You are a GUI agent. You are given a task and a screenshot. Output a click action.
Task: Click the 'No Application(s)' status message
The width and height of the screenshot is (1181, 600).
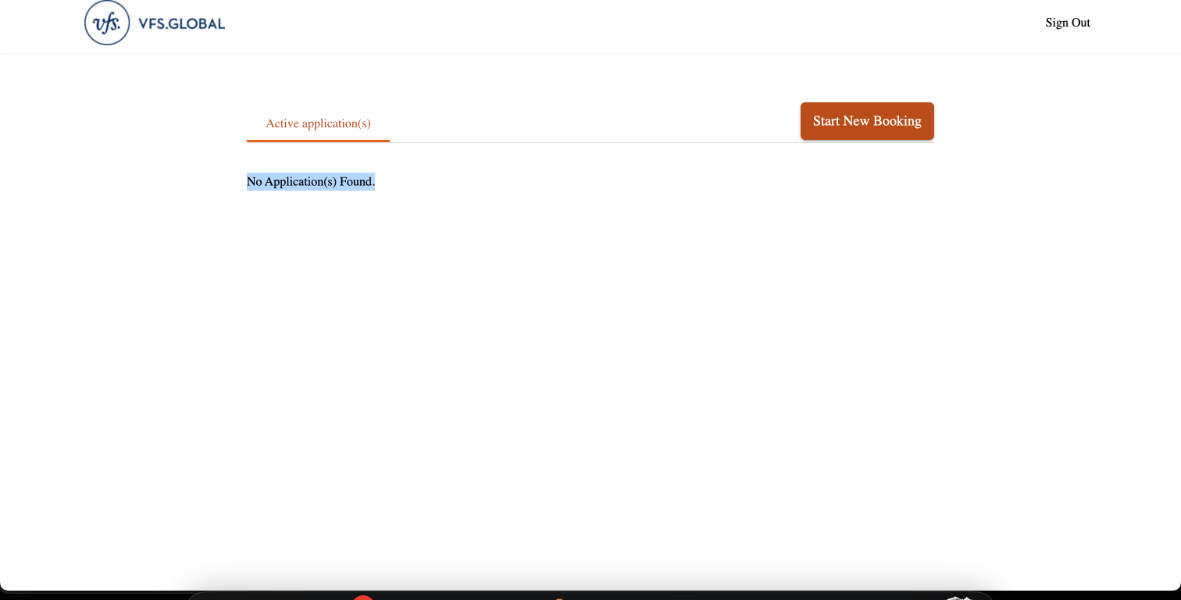pyautogui.click(x=292, y=181)
